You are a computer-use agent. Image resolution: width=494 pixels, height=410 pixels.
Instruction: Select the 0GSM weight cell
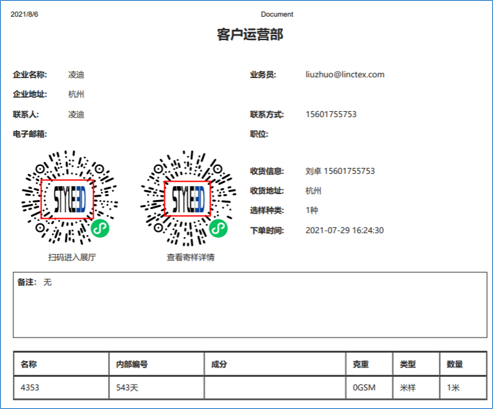coord(369,388)
